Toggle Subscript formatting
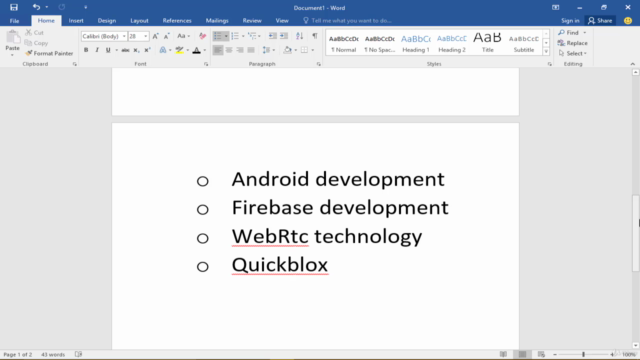This screenshot has height=360, width=640. click(x=136, y=50)
